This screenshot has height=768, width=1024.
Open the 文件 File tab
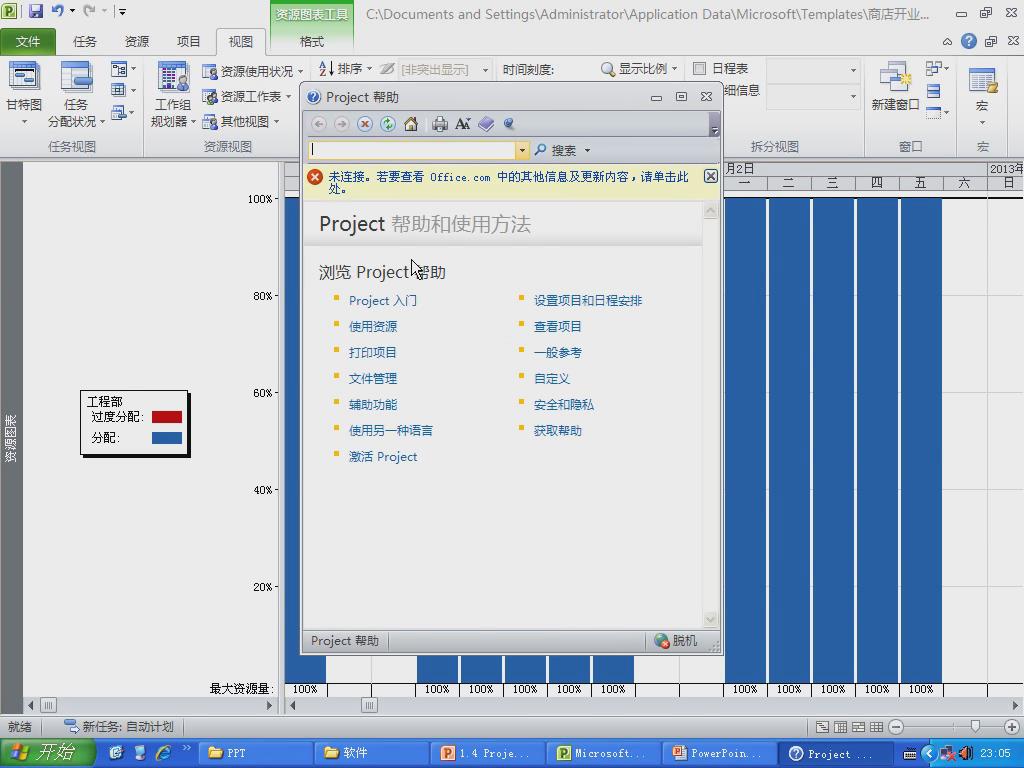coord(27,42)
